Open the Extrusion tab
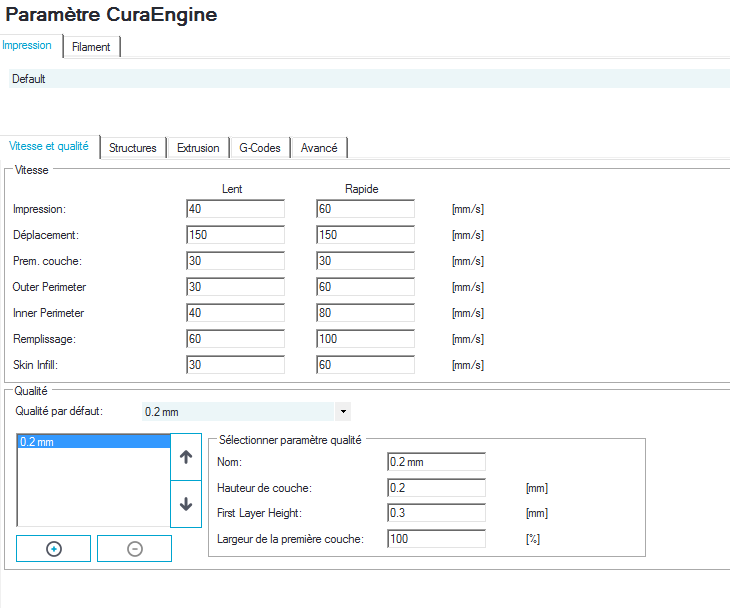 (x=198, y=148)
